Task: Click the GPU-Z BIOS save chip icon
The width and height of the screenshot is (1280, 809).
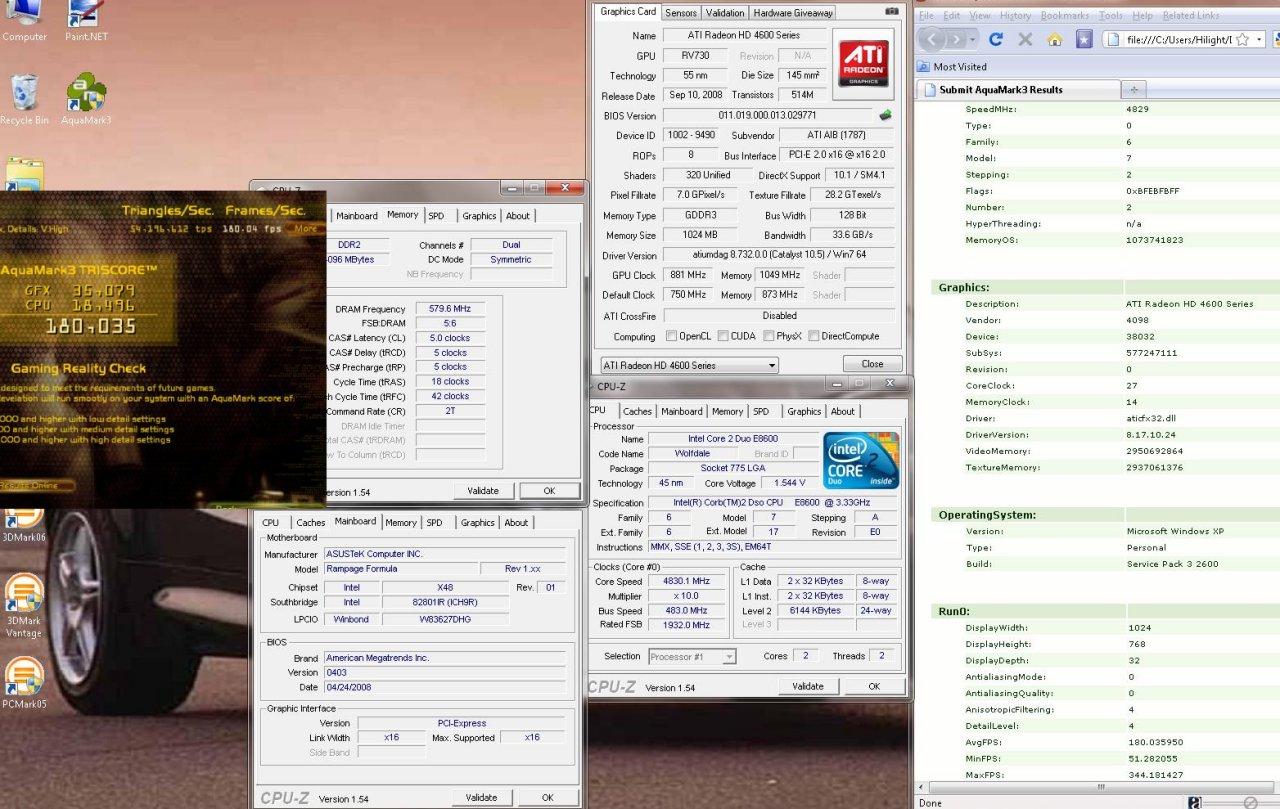Action: tap(885, 115)
